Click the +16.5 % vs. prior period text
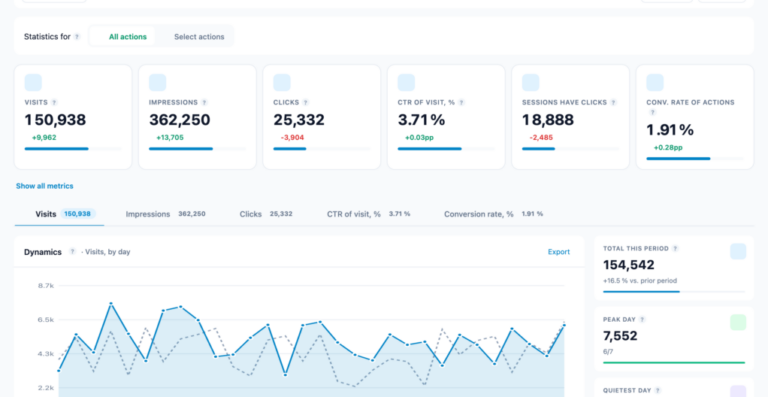768x397 pixels. click(x=640, y=281)
